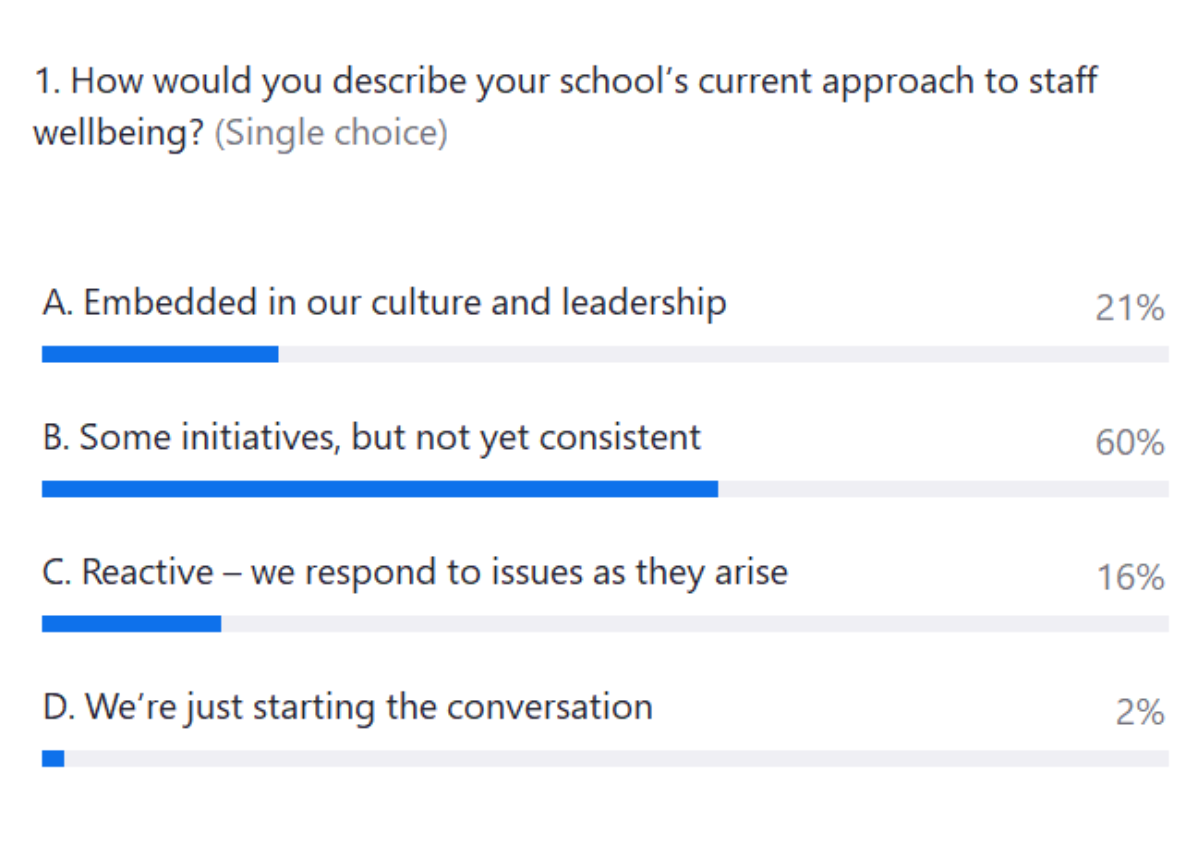Click the gray unfilled bar portion for option C
Image resolution: width=1200 pixels, height=853 pixels.
click(690, 624)
